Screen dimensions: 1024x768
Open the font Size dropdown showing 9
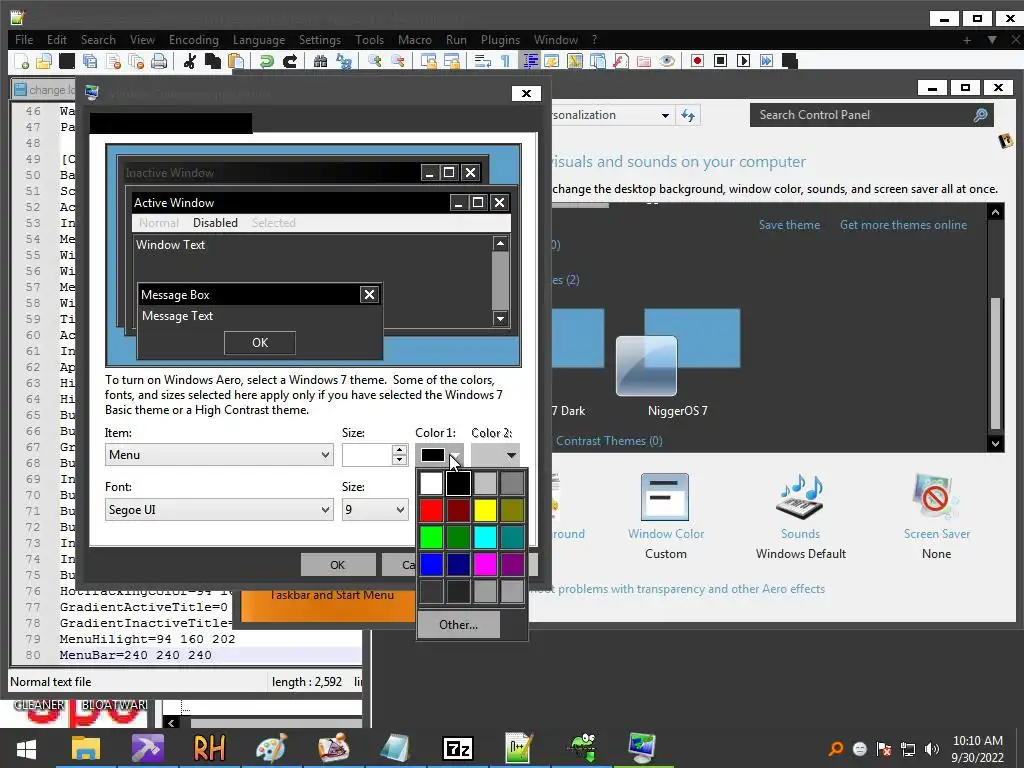coord(376,509)
